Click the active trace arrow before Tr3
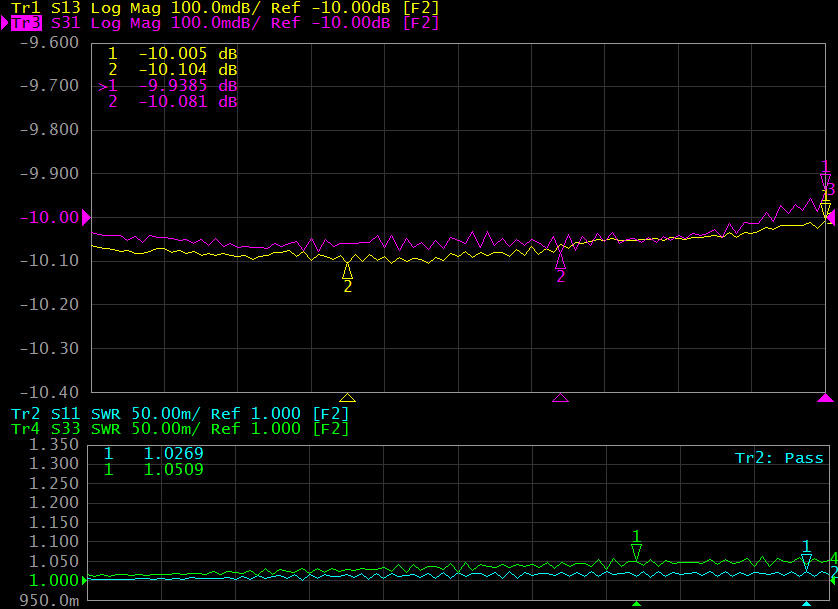The image size is (838, 609). click(x=5, y=23)
